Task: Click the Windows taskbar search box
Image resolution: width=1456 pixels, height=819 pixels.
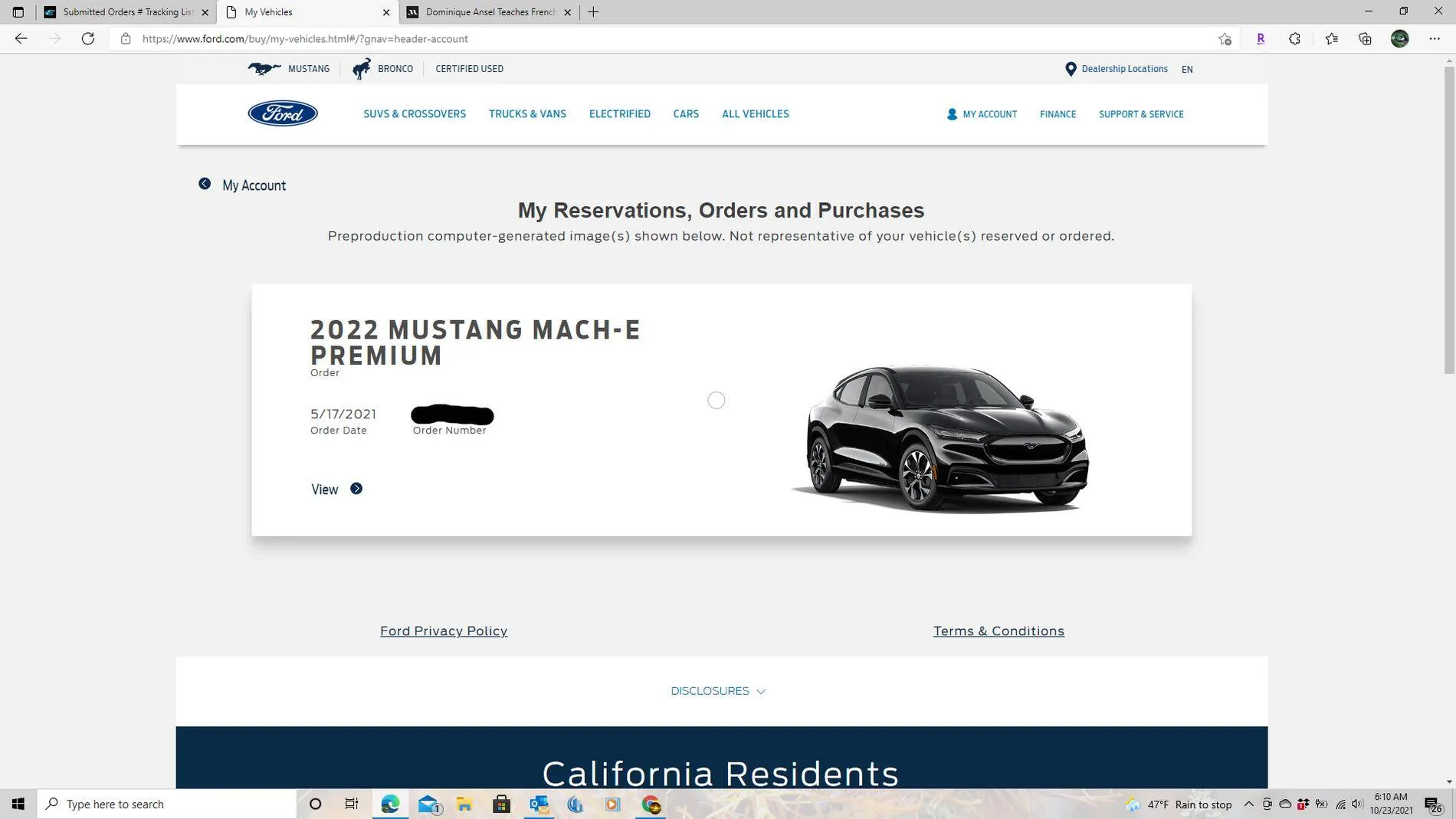Action: click(x=167, y=804)
